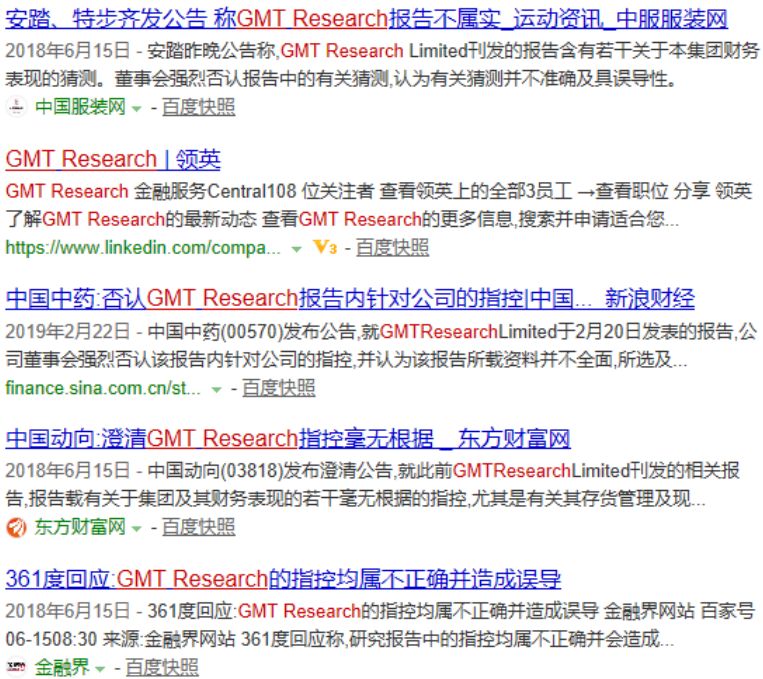Viewport: 763px width, 679px height.
Task: Click the date 2019年2月22日
Action: [68, 332]
